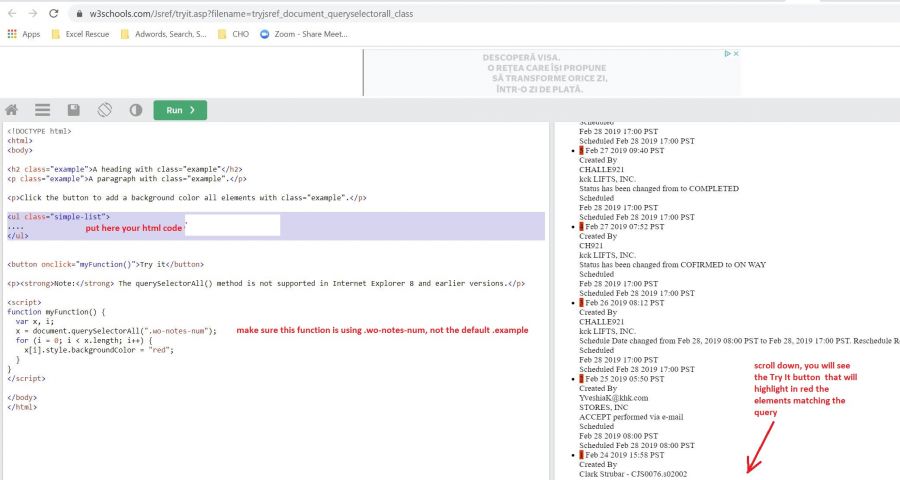Click the Feb 24 2019 15:58 PST entry

tap(624, 455)
